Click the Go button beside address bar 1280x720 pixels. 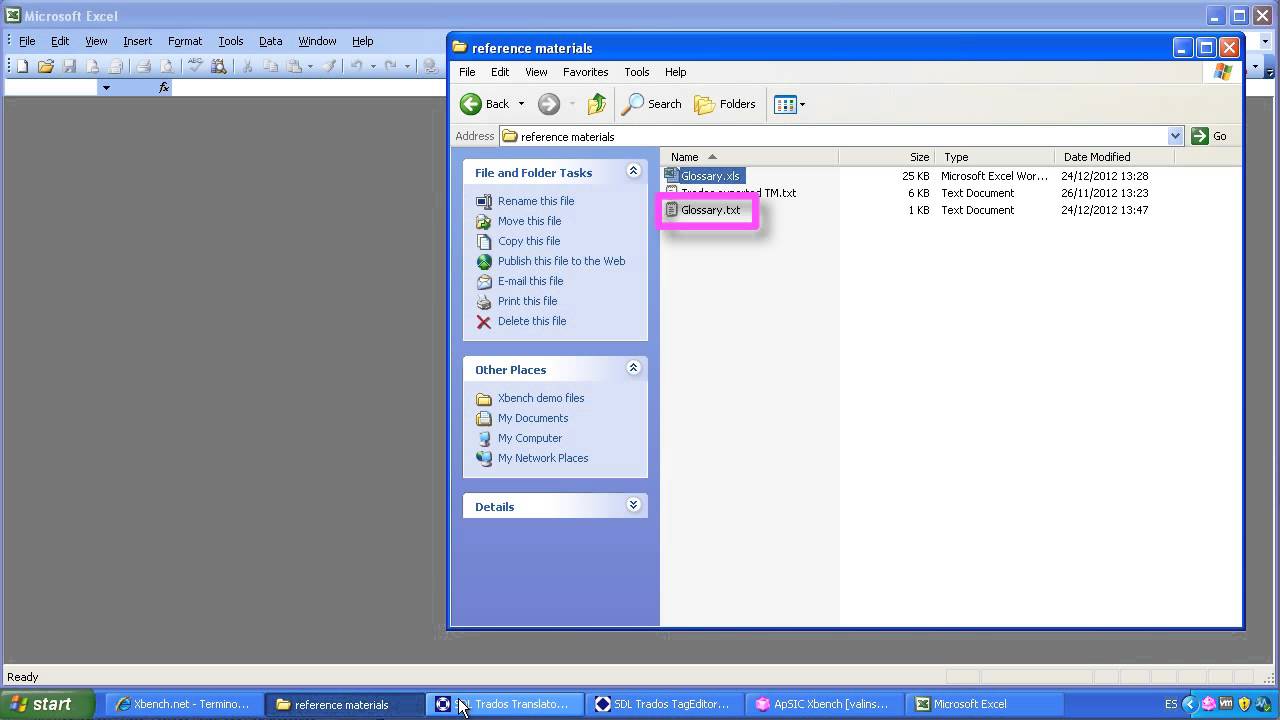[x=1209, y=136]
